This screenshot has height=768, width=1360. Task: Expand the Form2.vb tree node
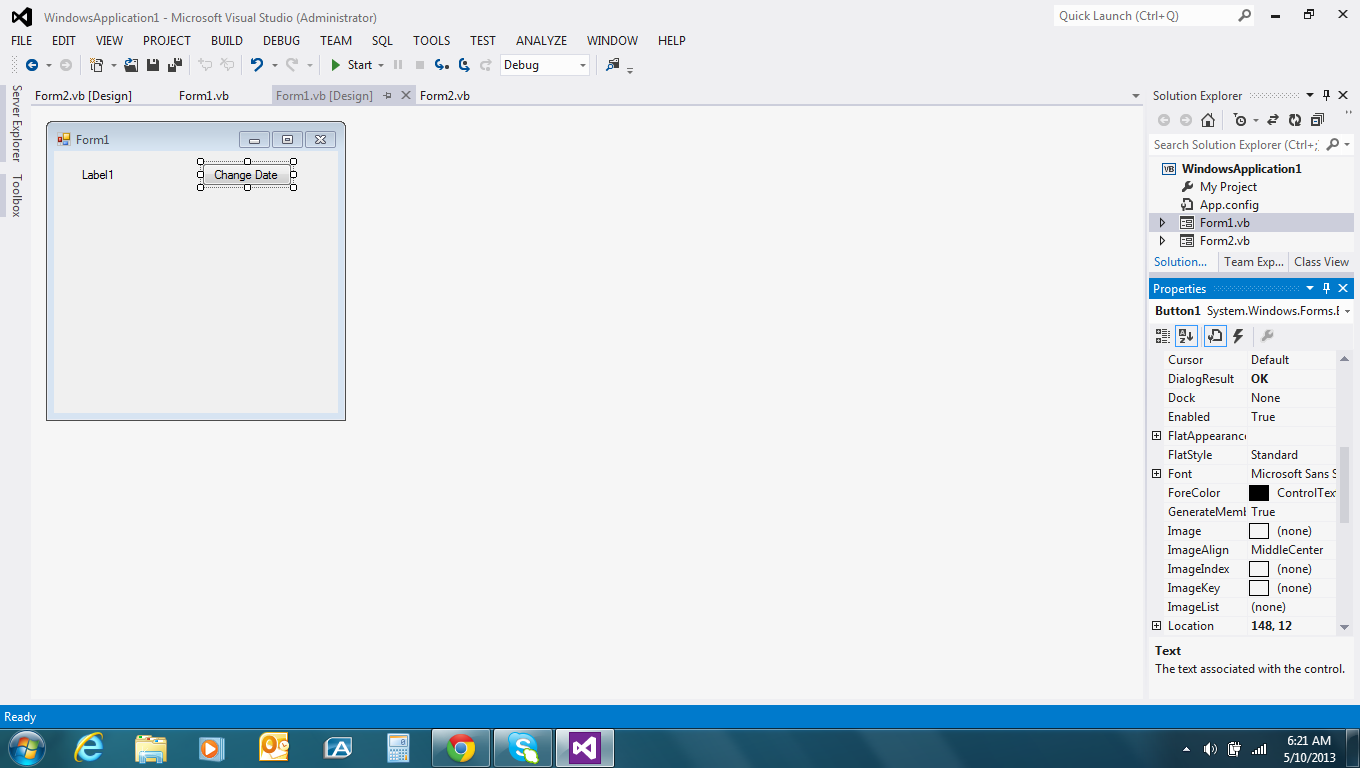pos(1162,241)
